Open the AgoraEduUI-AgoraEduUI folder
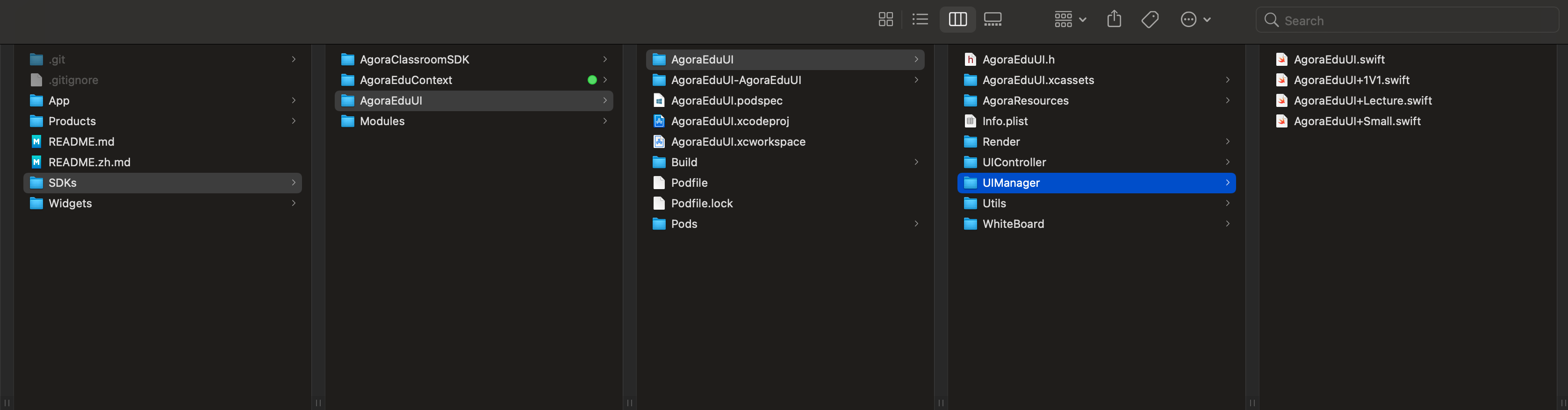This screenshot has width=1568, height=410. click(785, 80)
